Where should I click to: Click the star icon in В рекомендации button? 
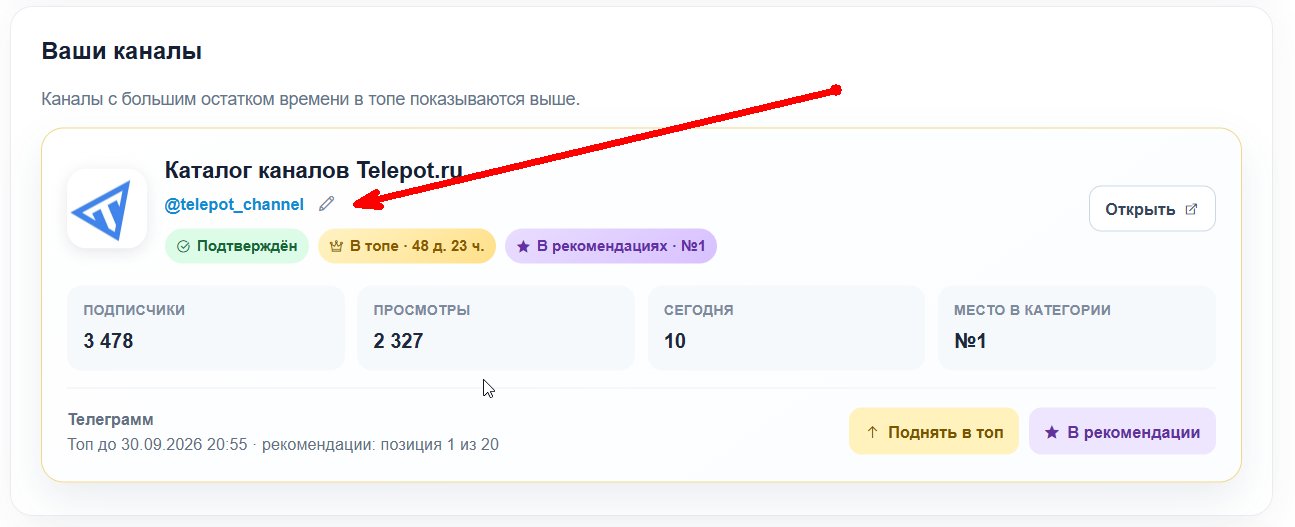[x=1052, y=432]
